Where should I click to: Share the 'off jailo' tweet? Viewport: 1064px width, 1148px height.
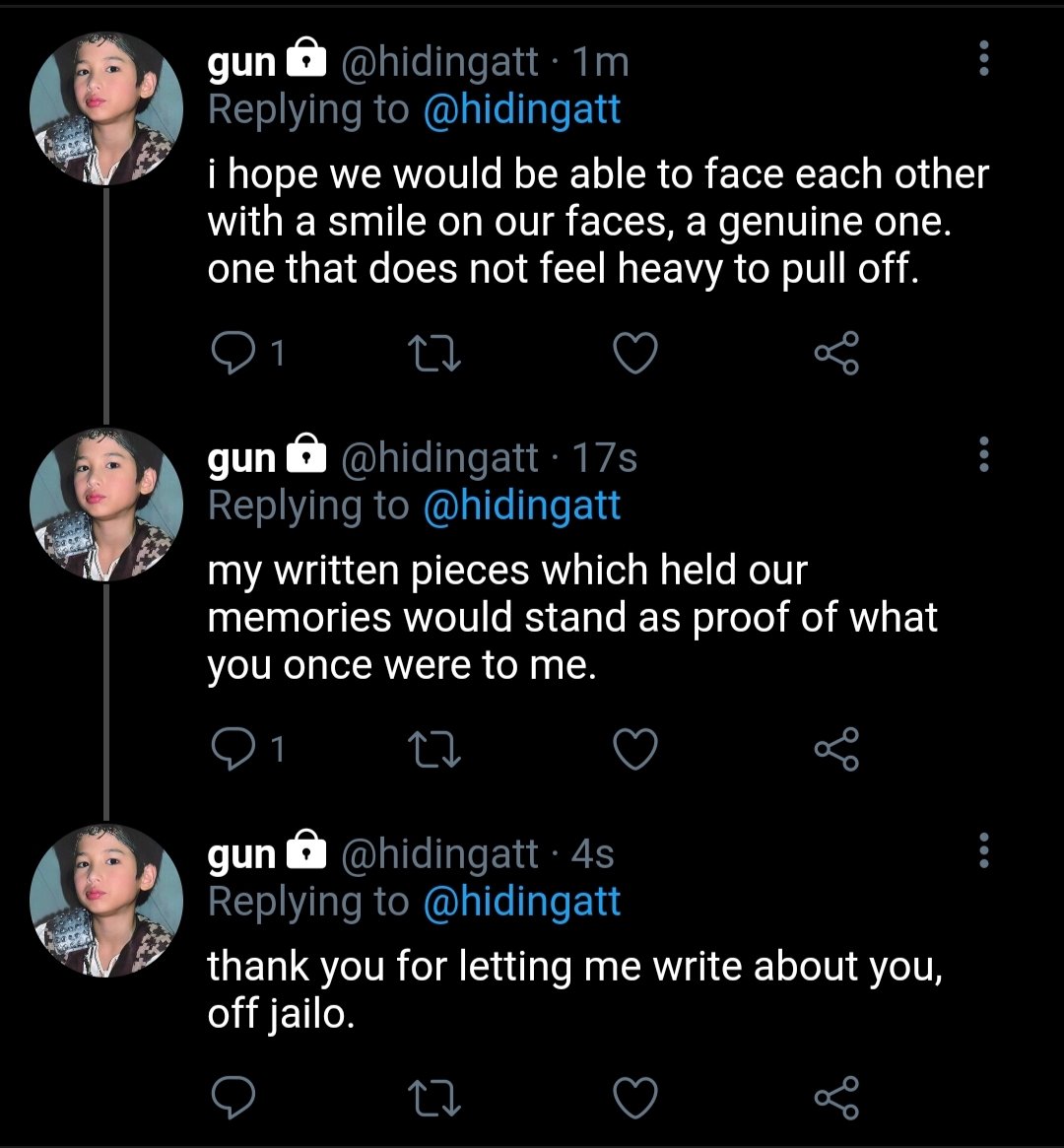point(836,1098)
